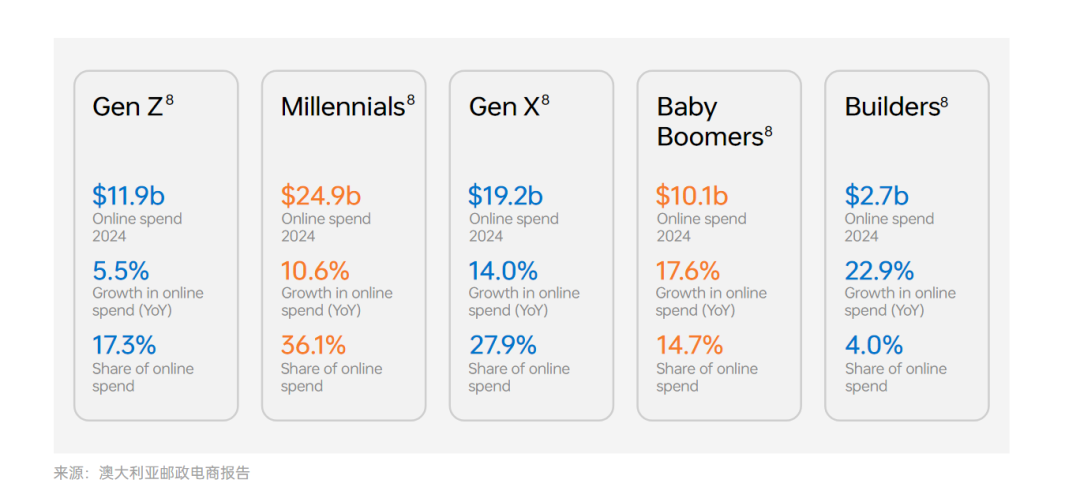Screen dimensions: 1080x502
Task: Select the 14.7% share figure
Action: coord(689,346)
